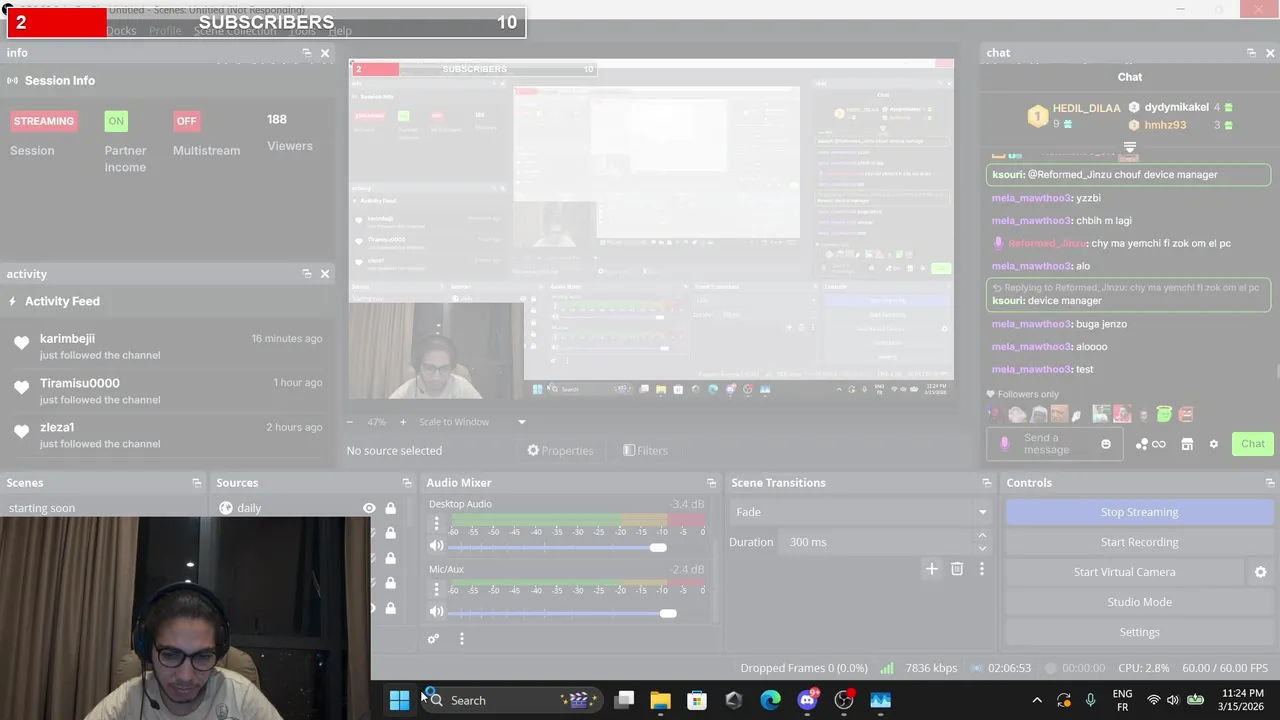Decrease transition duration with down arrow

tap(982, 548)
